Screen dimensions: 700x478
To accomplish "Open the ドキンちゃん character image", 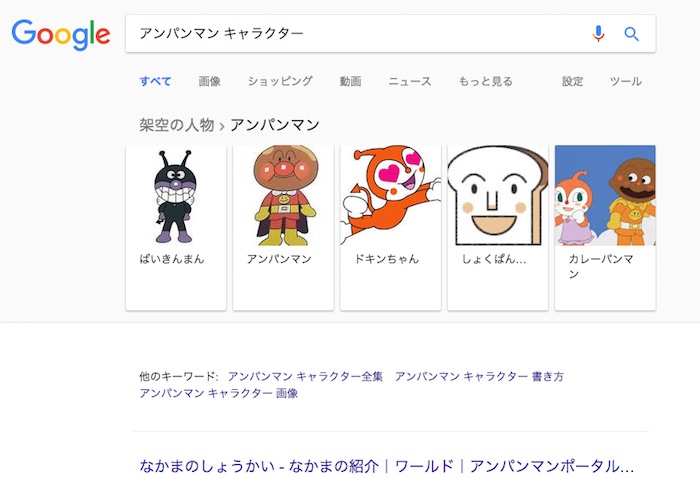I will coord(390,195).
